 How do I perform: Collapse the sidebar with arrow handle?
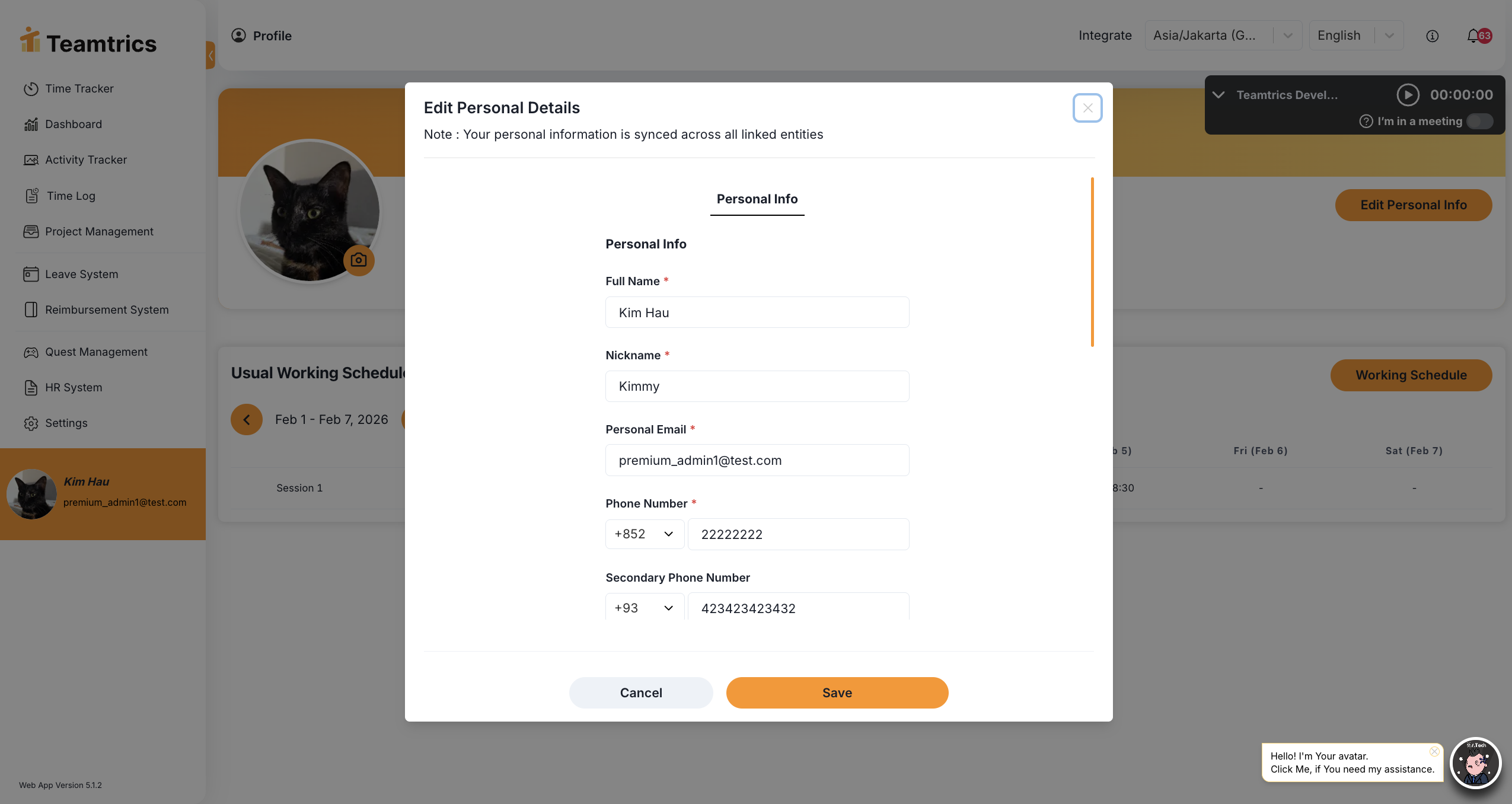click(210, 55)
